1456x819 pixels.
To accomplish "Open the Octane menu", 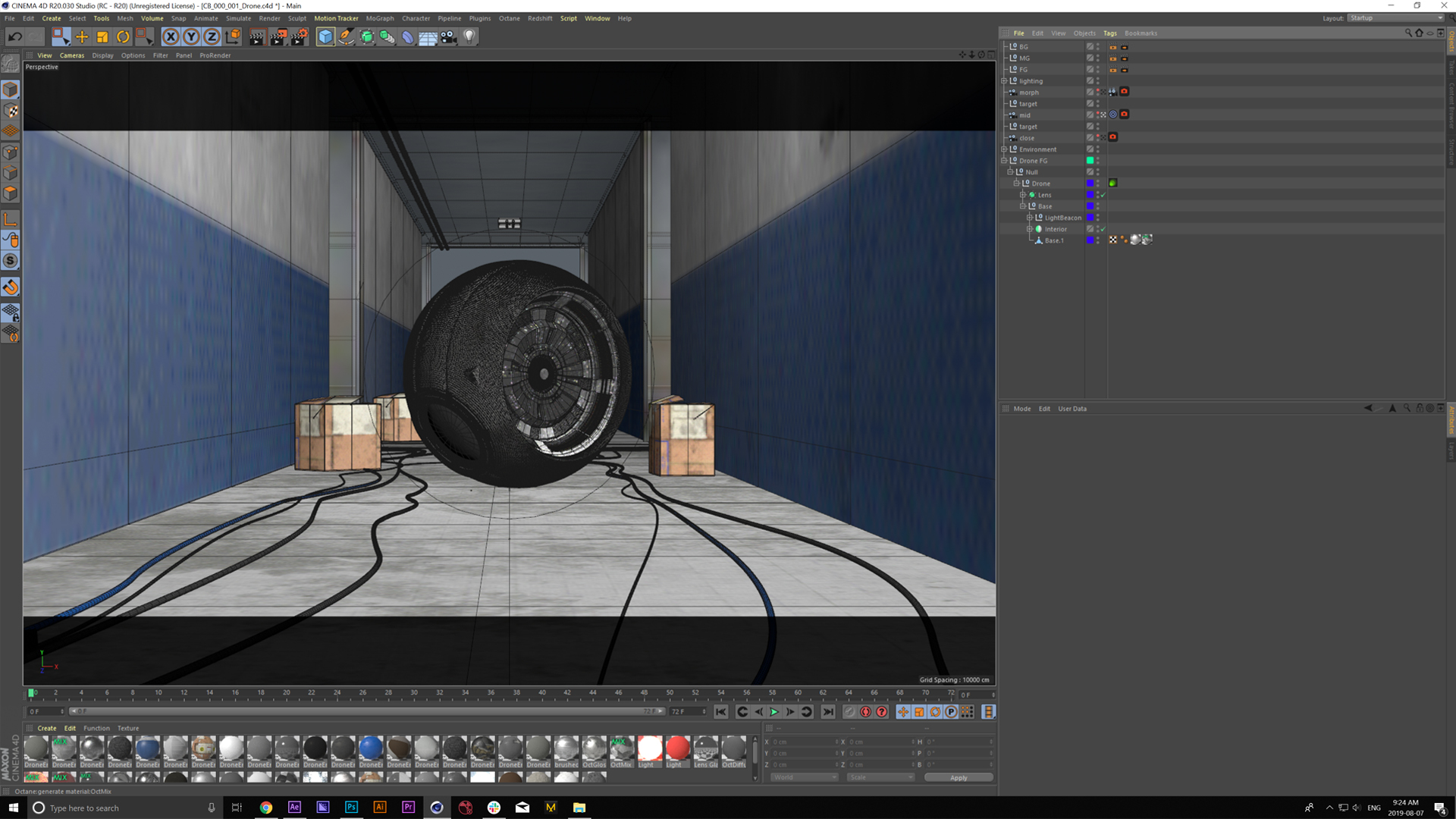I will tap(509, 18).
